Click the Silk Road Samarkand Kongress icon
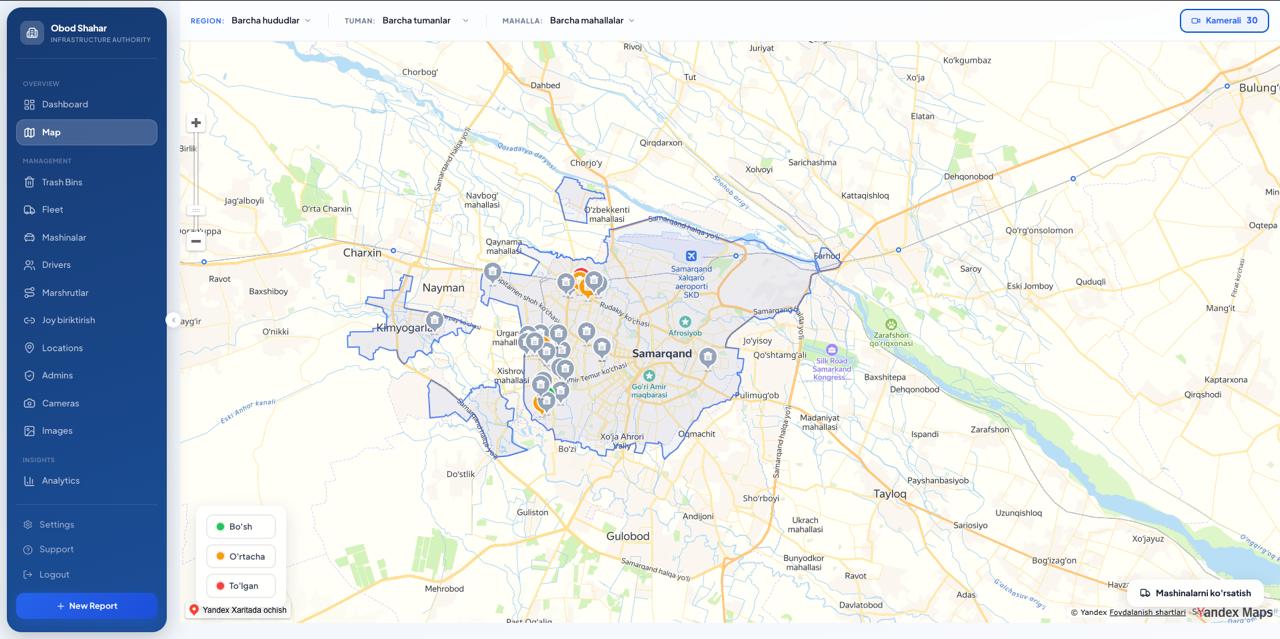This screenshot has width=1280, height=639. click(831, 350)
